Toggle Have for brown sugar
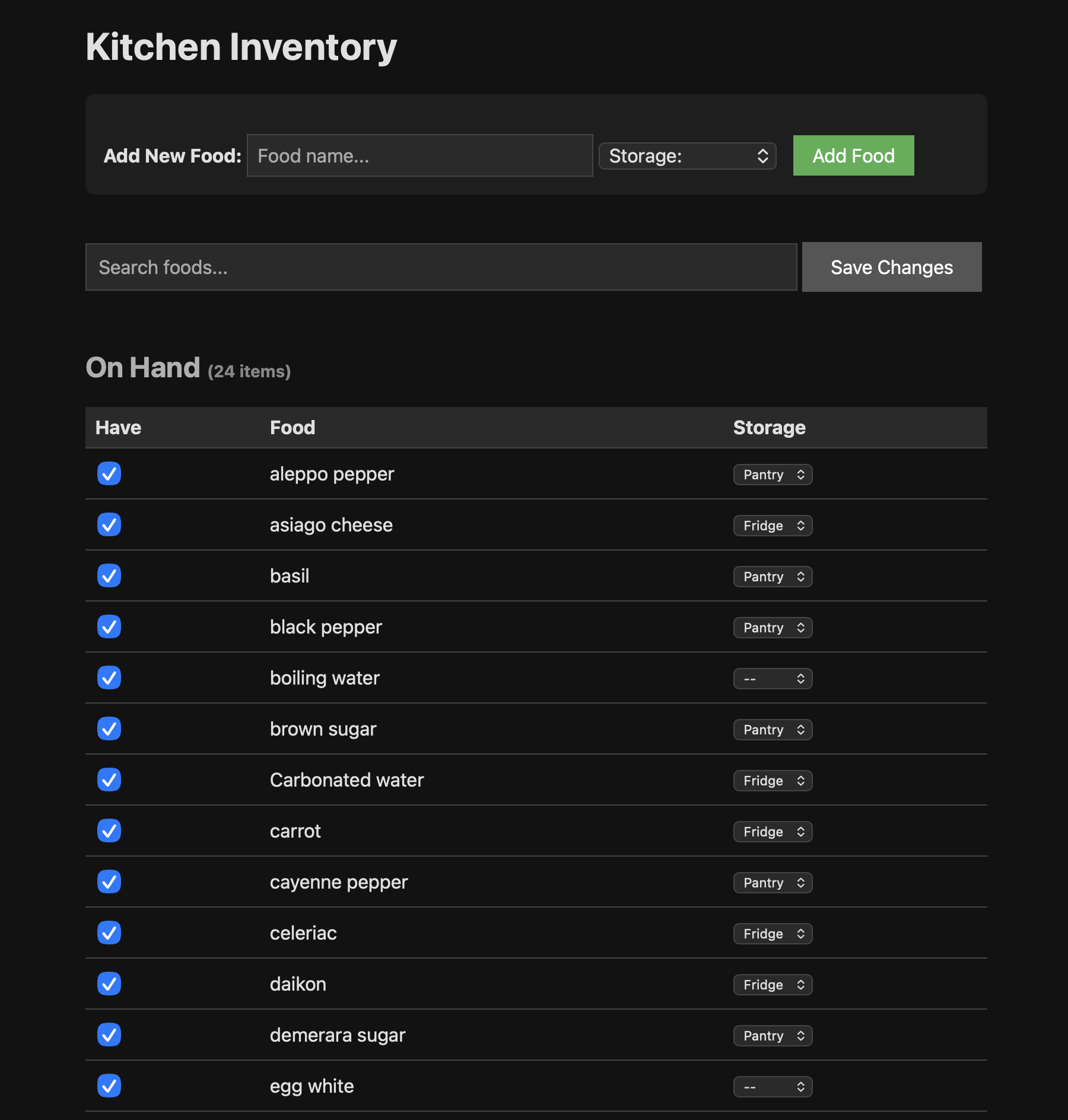1068x1120 pixels. (109, 728)
